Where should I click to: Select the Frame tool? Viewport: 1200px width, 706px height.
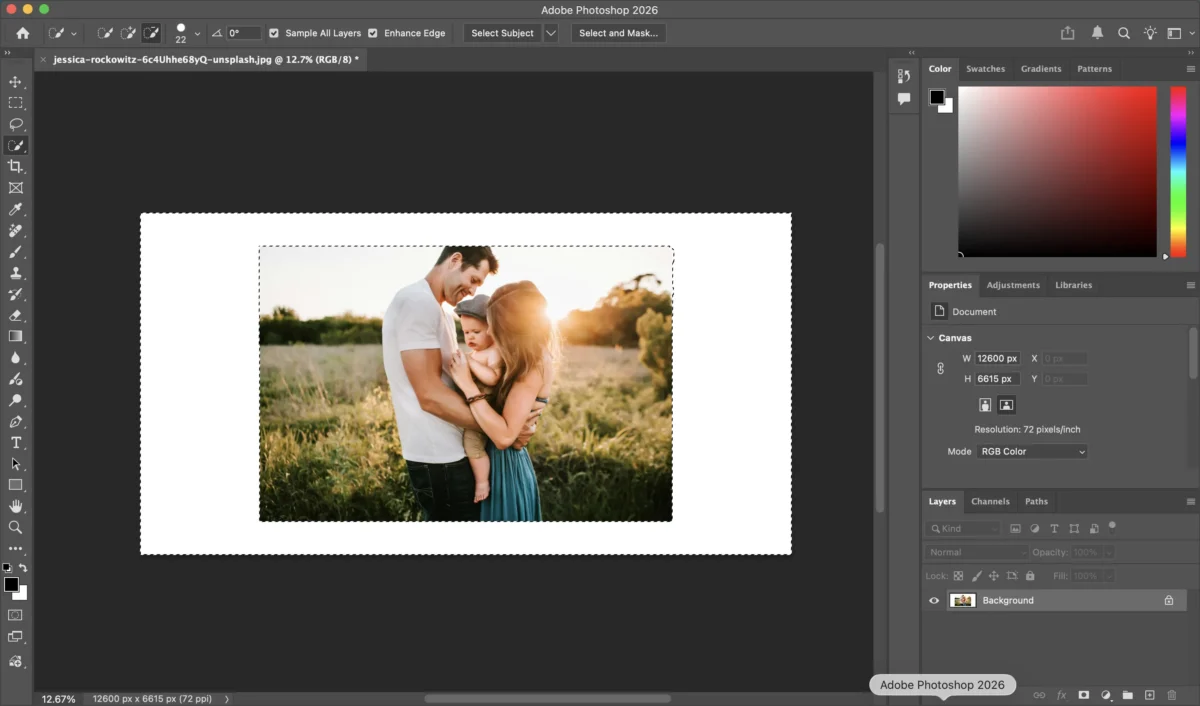tap(15, 188)
